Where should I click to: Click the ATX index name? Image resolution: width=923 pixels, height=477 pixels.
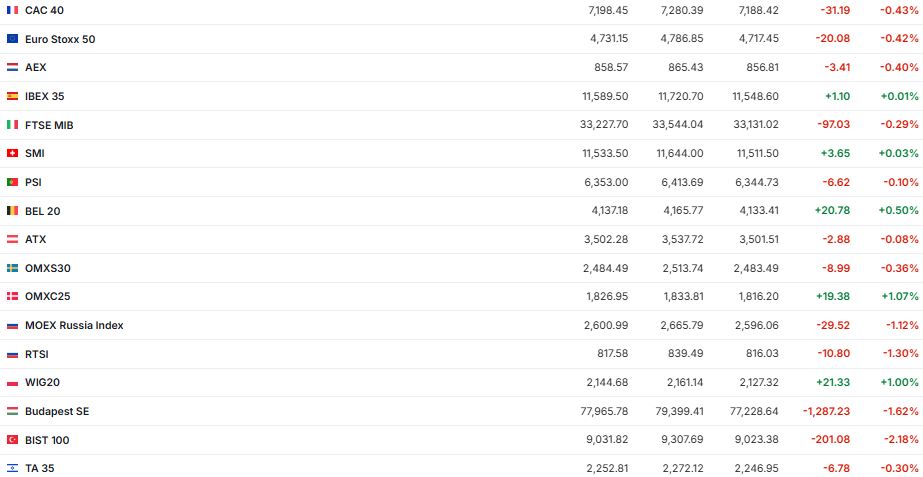coord(36,239)
